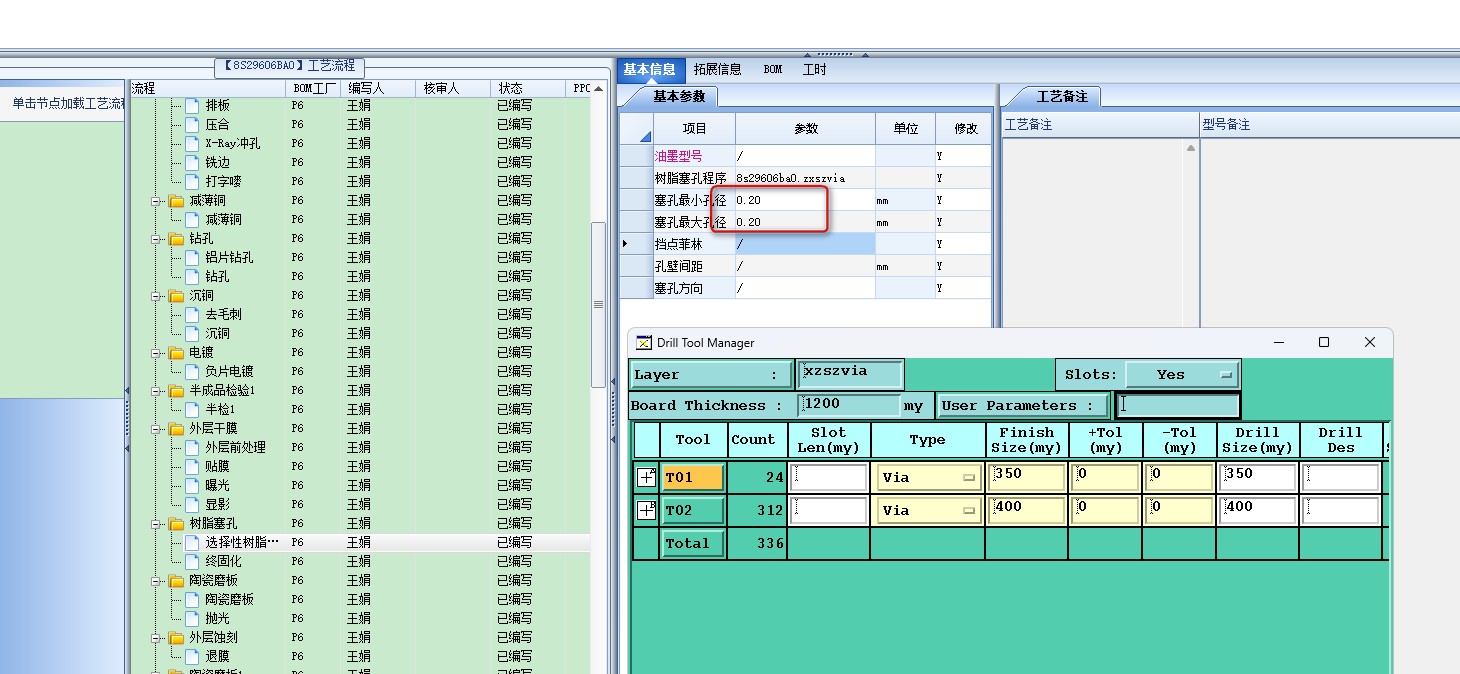The height and width of the screenshot is (674, 1460).
Task: Collapse the 钻孔 folder node
Action: pos(156,238)
